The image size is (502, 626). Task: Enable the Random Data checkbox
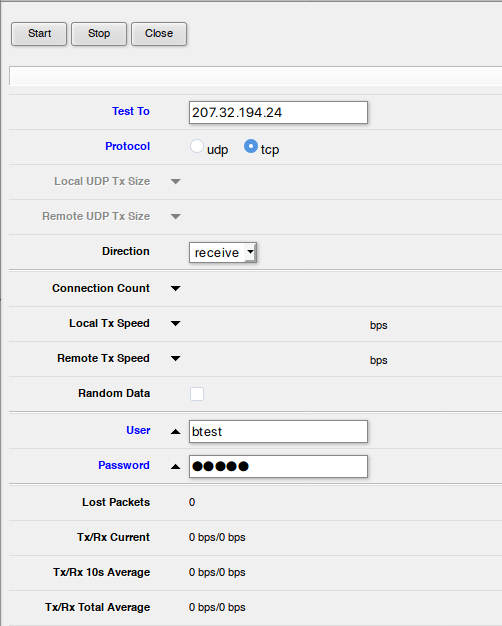[x=197, y=394]
